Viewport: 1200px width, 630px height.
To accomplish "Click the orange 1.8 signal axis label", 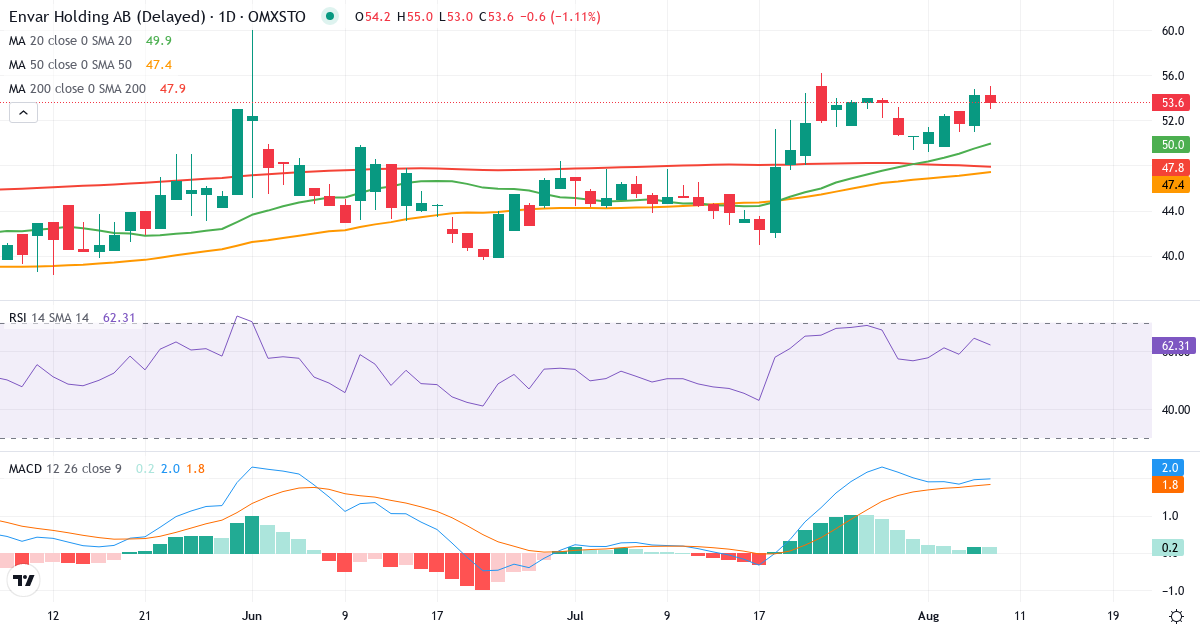I will tap(1169, 485).
